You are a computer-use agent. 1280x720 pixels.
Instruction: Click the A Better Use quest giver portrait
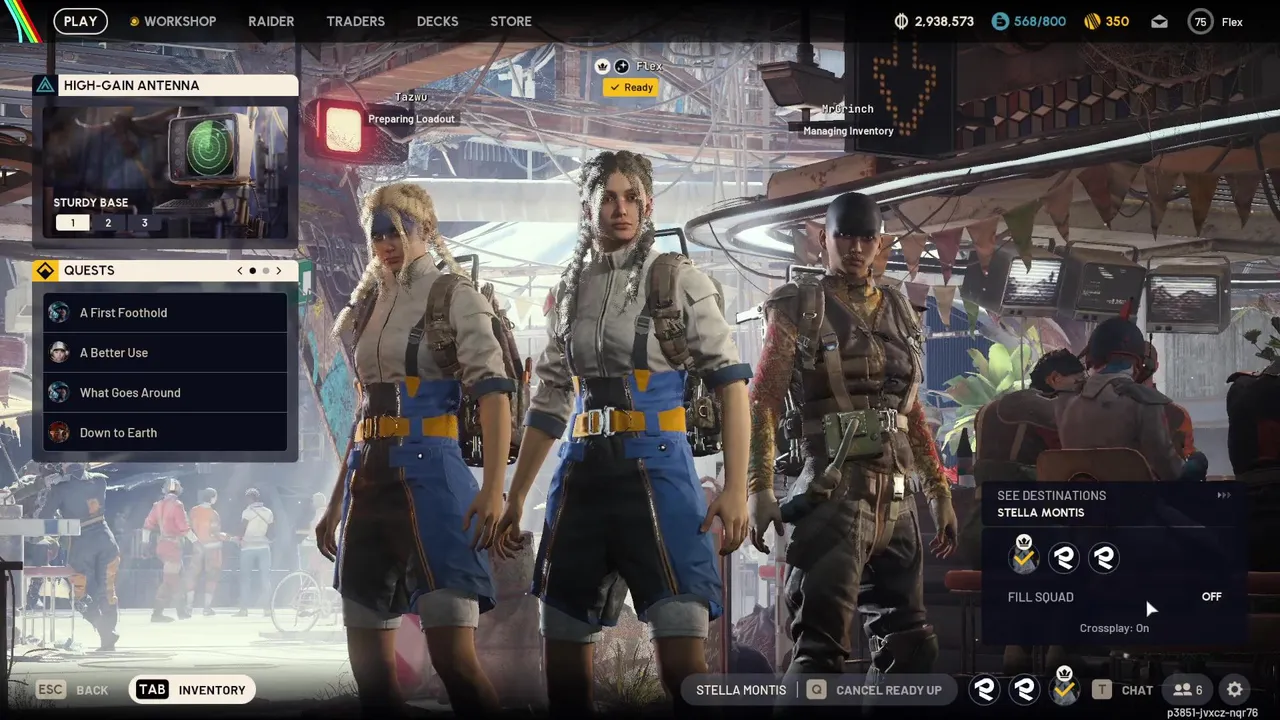59,353
